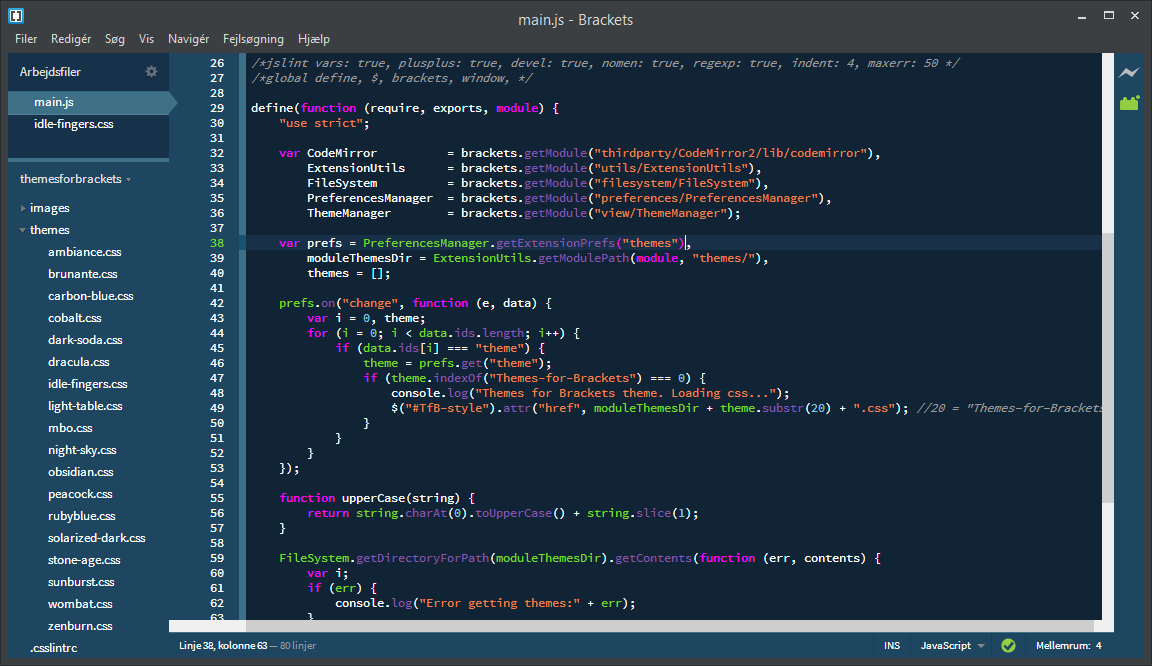Screen dimensions: 1152x666
Task: Open the themesforbrackets project dropdown
Action: [75, 179]
